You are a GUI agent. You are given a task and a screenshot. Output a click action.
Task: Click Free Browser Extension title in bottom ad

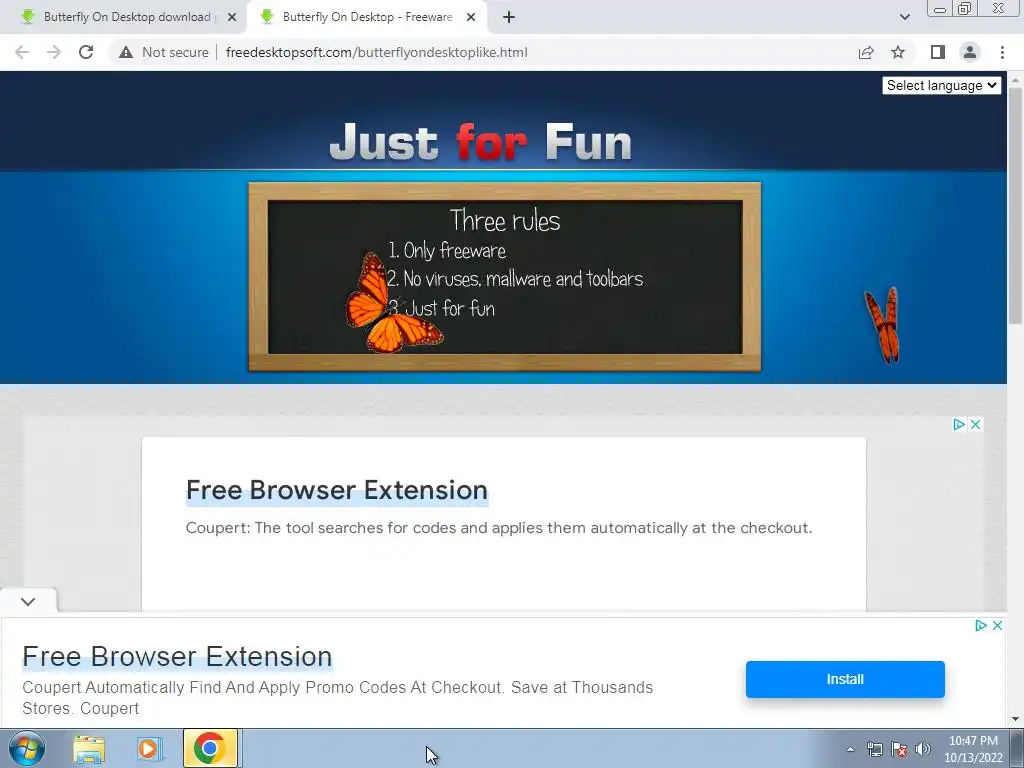[178, 656]
